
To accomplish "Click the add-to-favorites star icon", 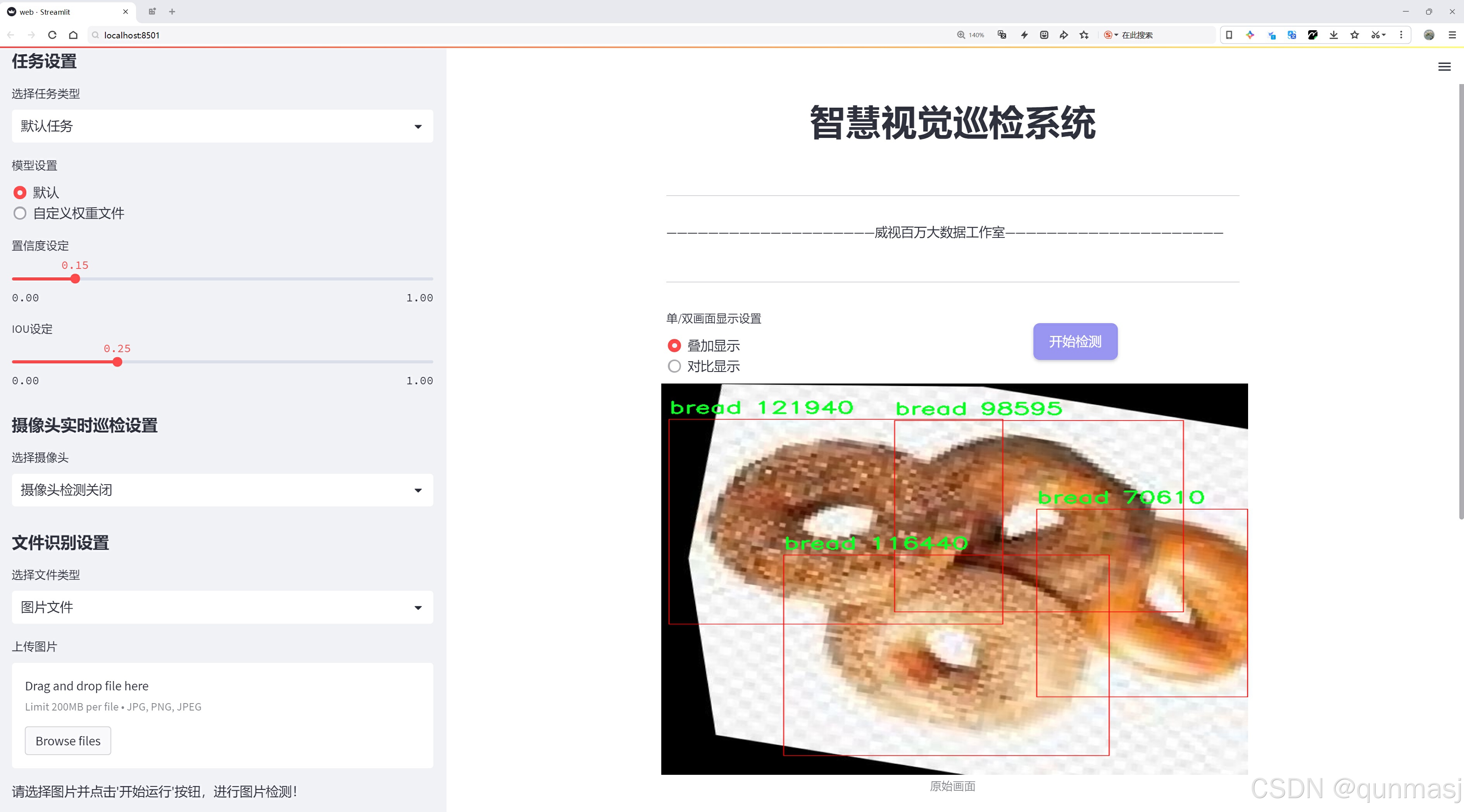I will [1085, 35].
